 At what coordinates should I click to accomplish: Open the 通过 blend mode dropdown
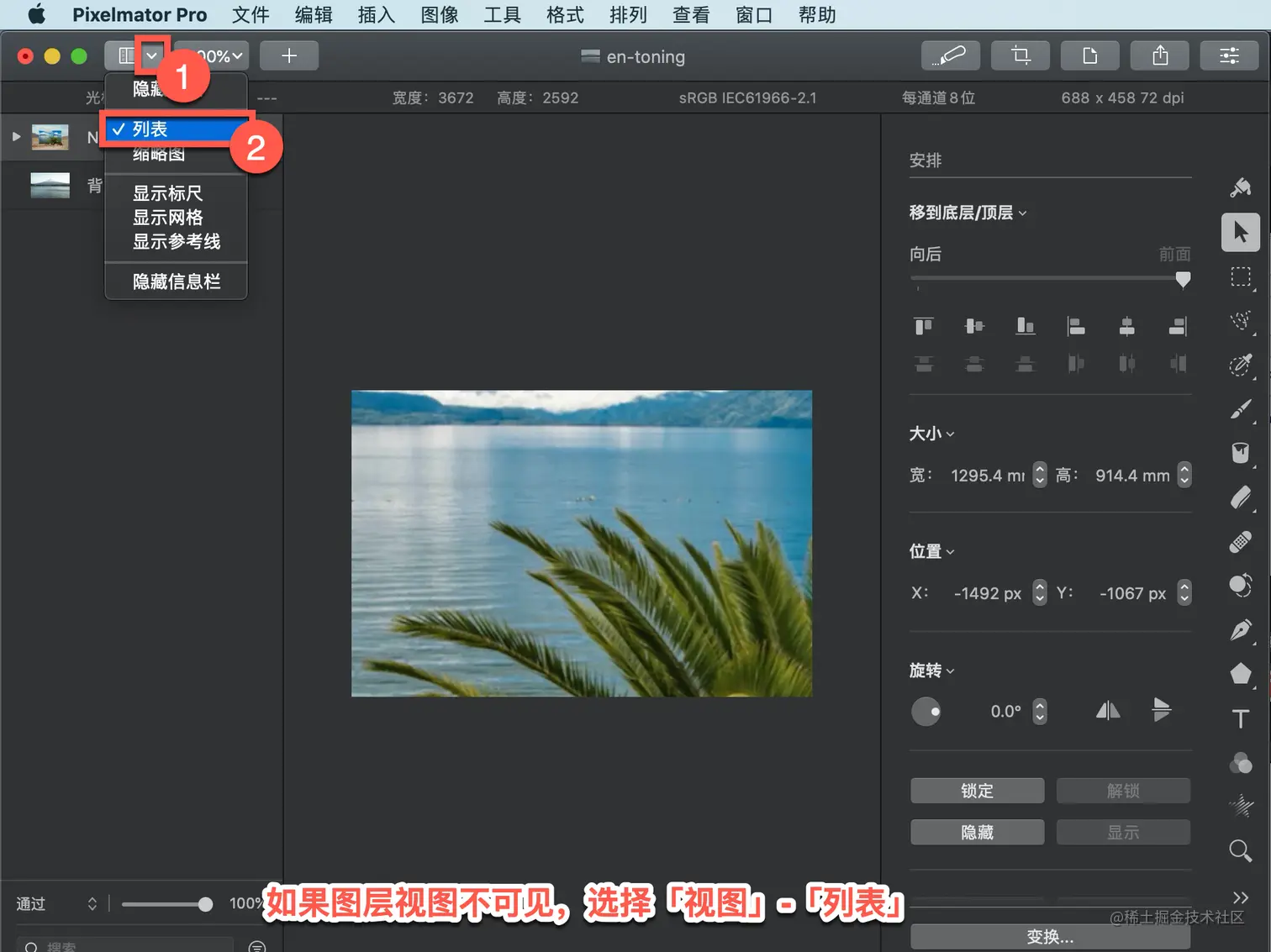[56, 904]
